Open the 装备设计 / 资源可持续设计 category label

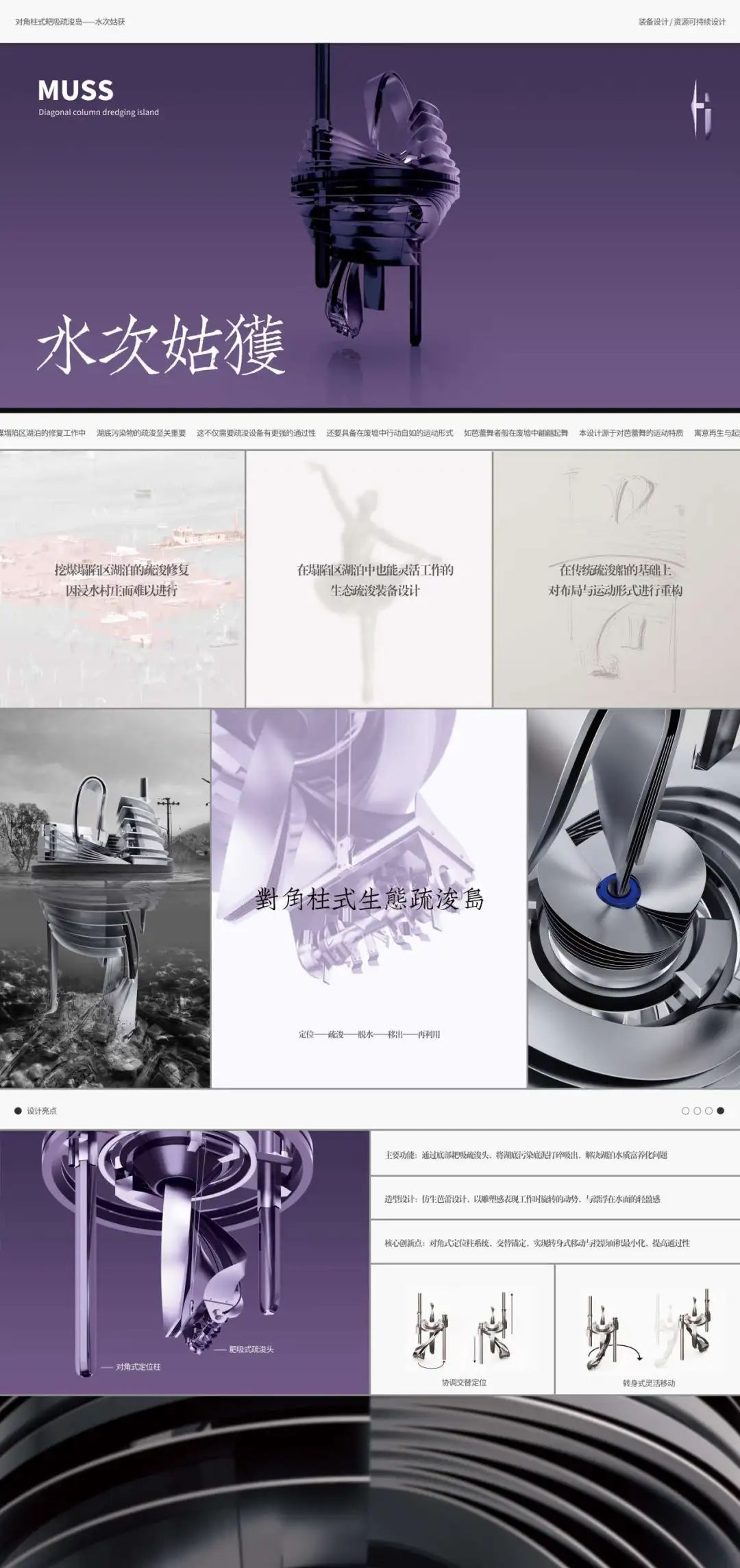click(682, 22)
